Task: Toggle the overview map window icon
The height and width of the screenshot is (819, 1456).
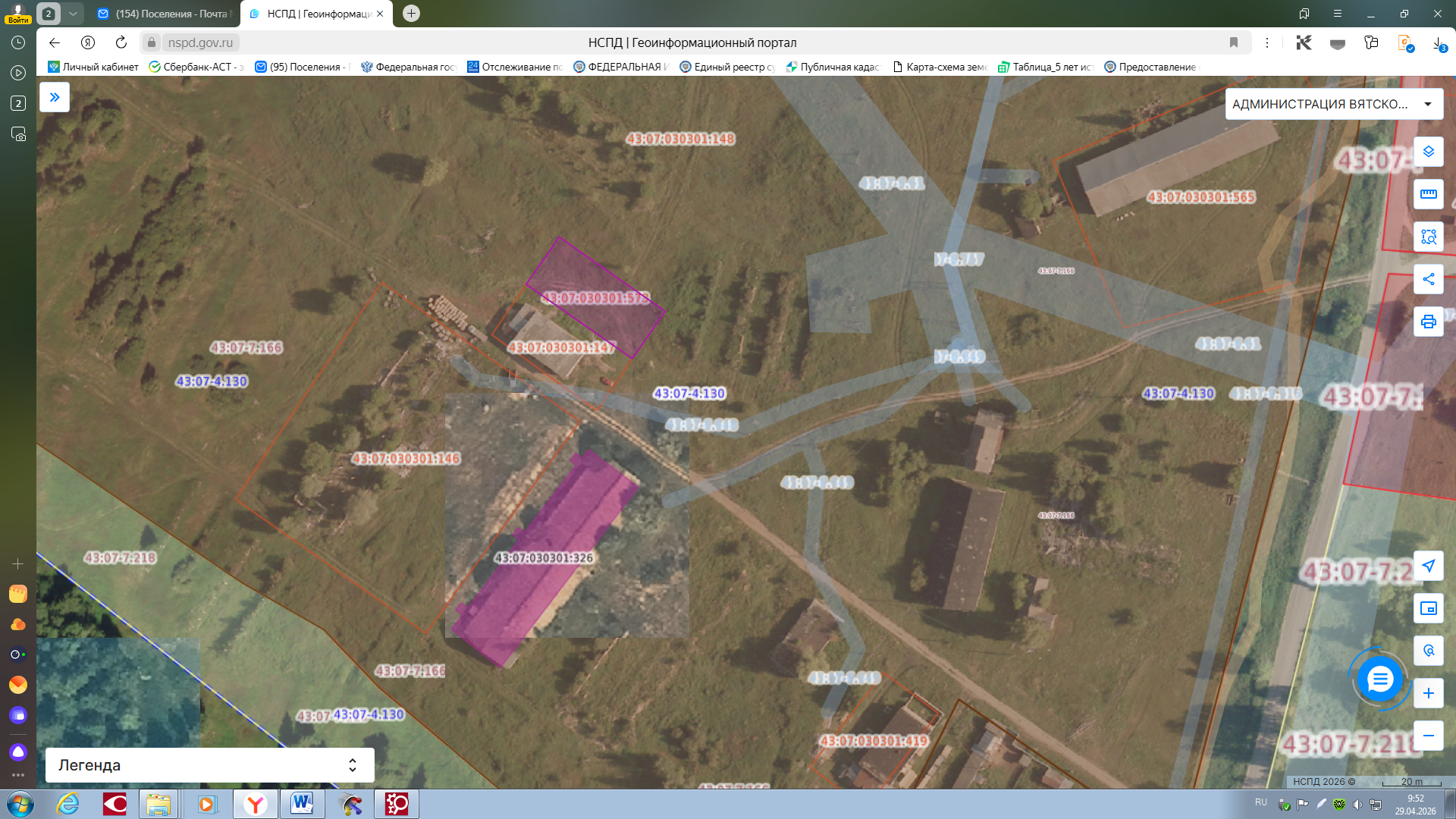Action: (1428, 608)
